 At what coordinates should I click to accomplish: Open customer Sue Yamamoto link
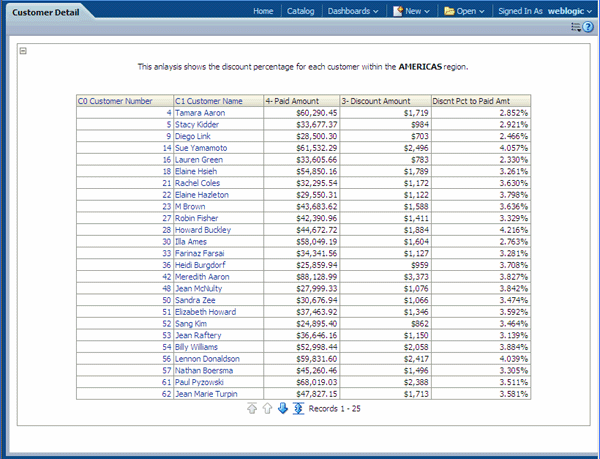(201, 148)
